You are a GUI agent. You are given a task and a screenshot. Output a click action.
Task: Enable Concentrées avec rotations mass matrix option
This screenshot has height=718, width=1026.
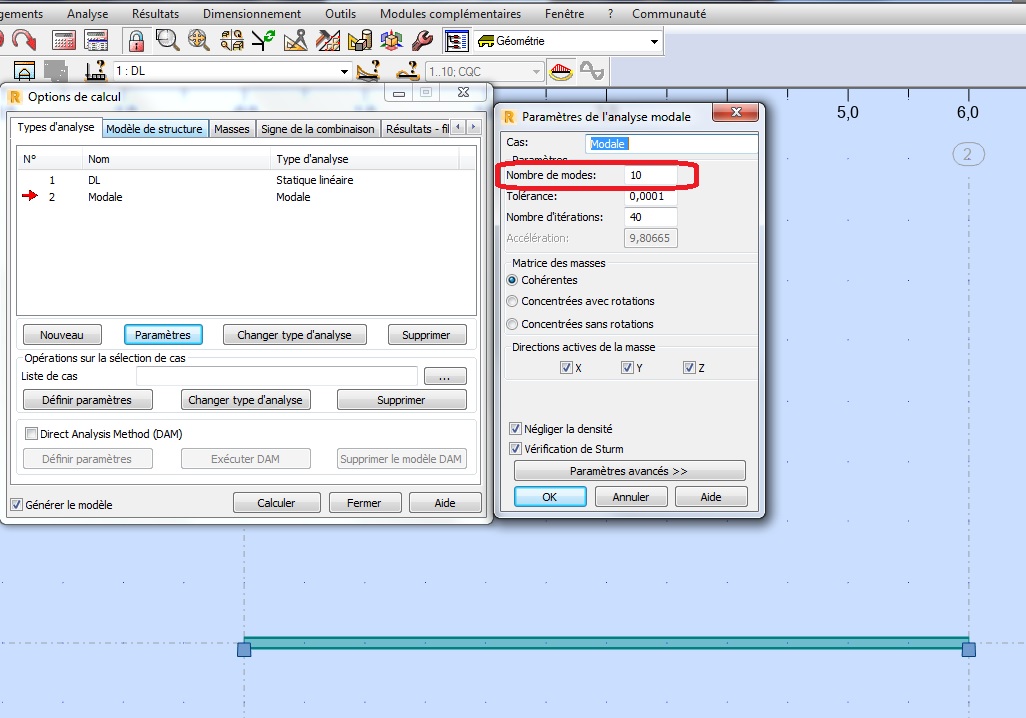click(513, 299)
